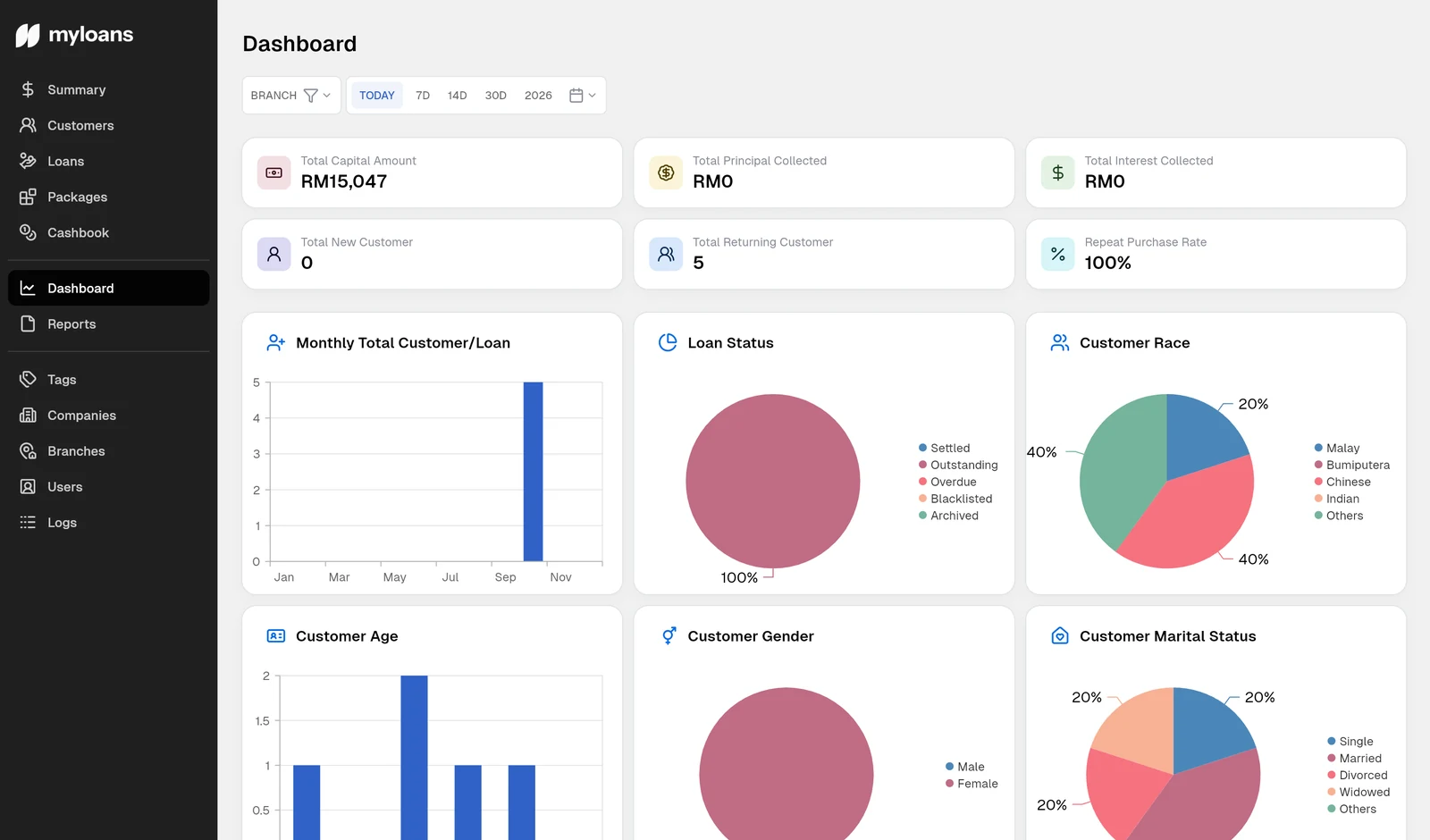Click the Logs list icon
Screen dimensions: 1430x840
pos(28,522)
